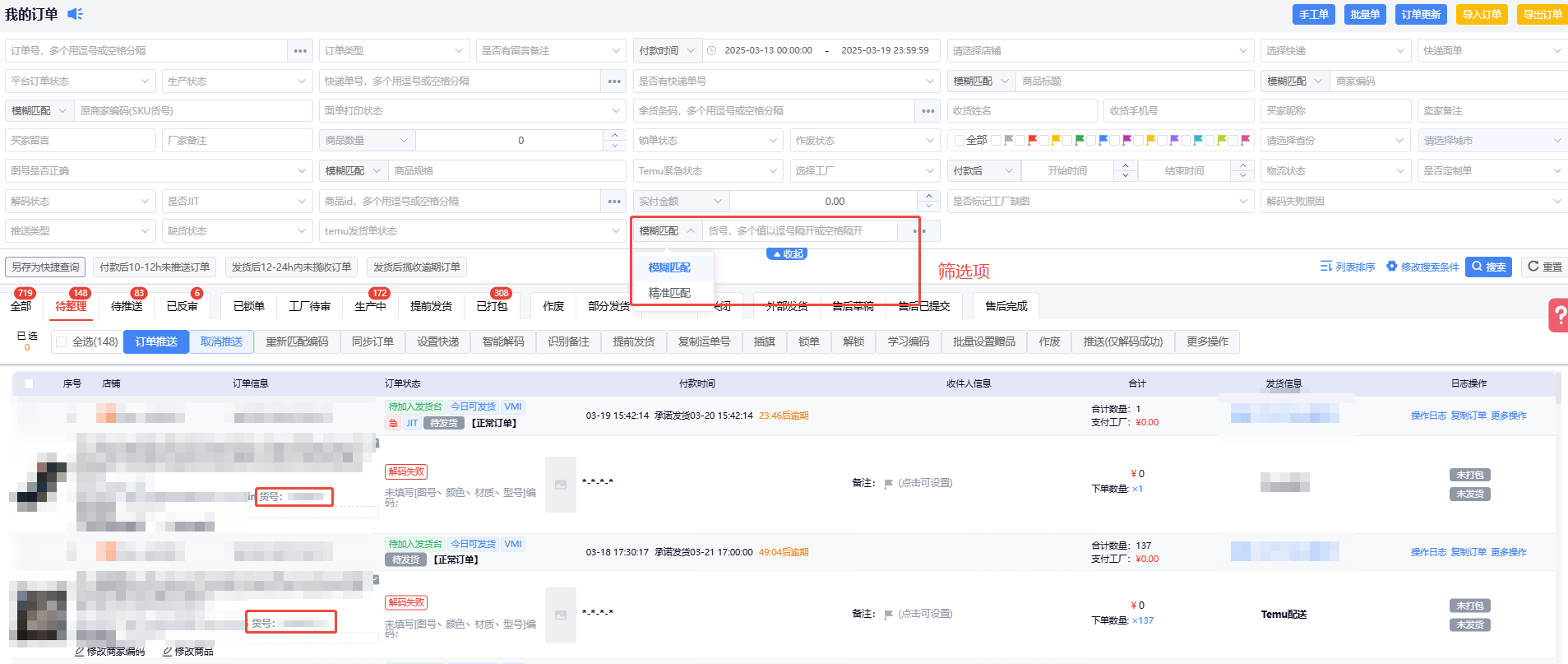1568x664 pixels.
Task: Click the clock icon in date range field
Action: point(712,51)
